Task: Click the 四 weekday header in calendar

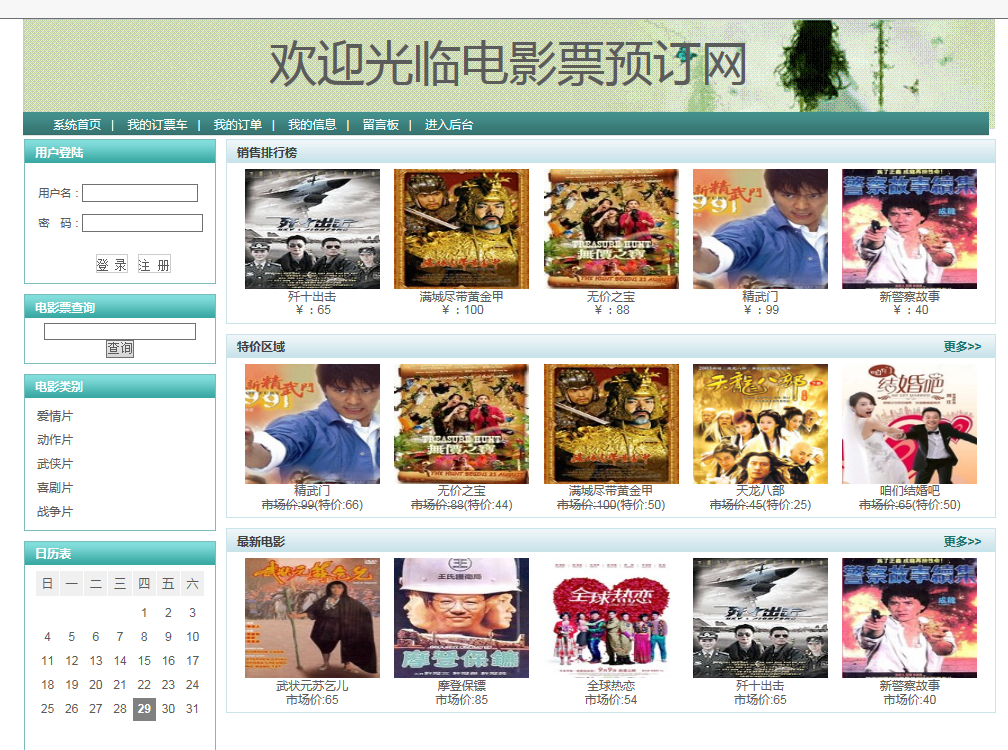Action: (144, 584)
